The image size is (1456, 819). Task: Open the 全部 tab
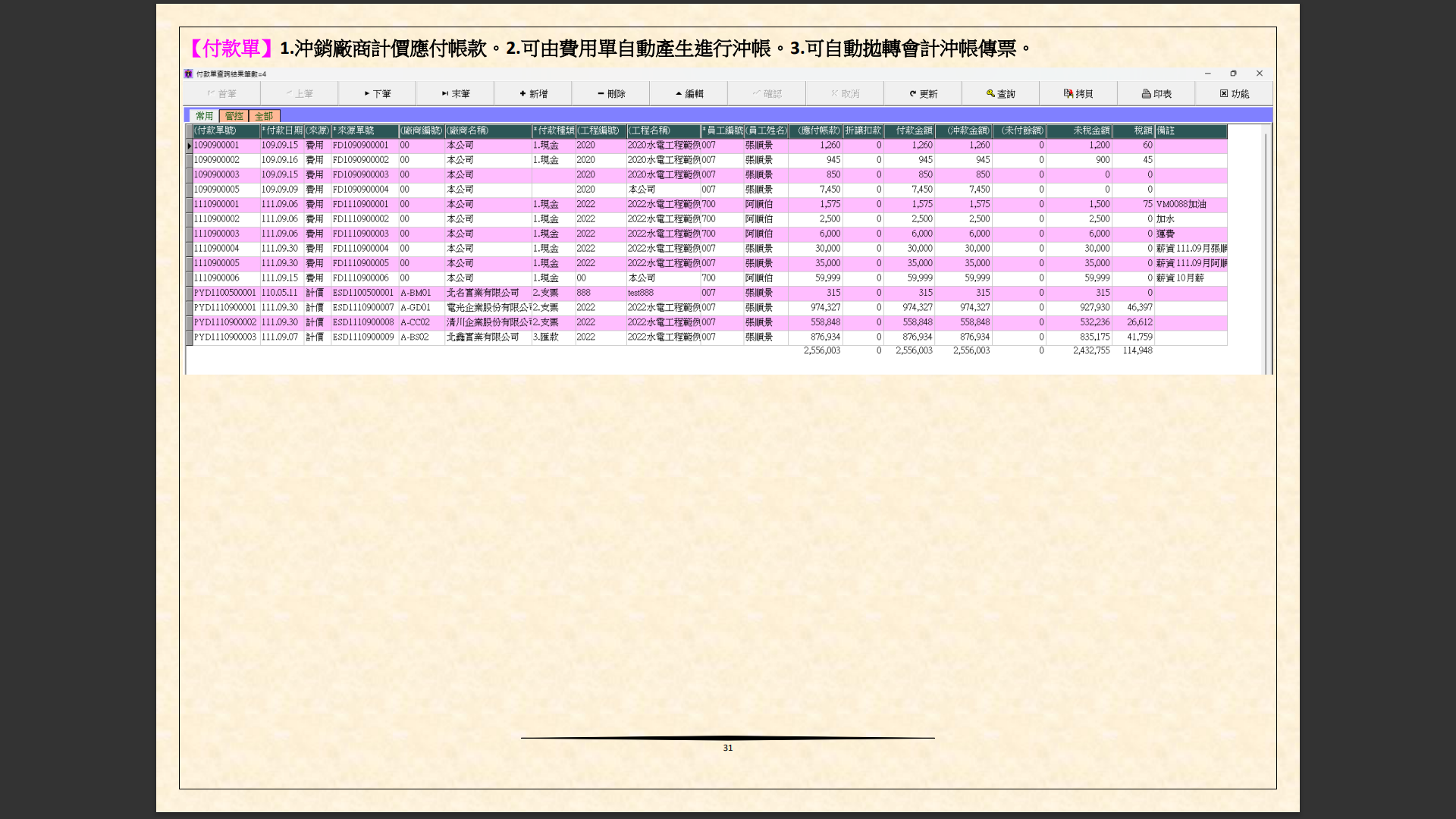point(264,116)
